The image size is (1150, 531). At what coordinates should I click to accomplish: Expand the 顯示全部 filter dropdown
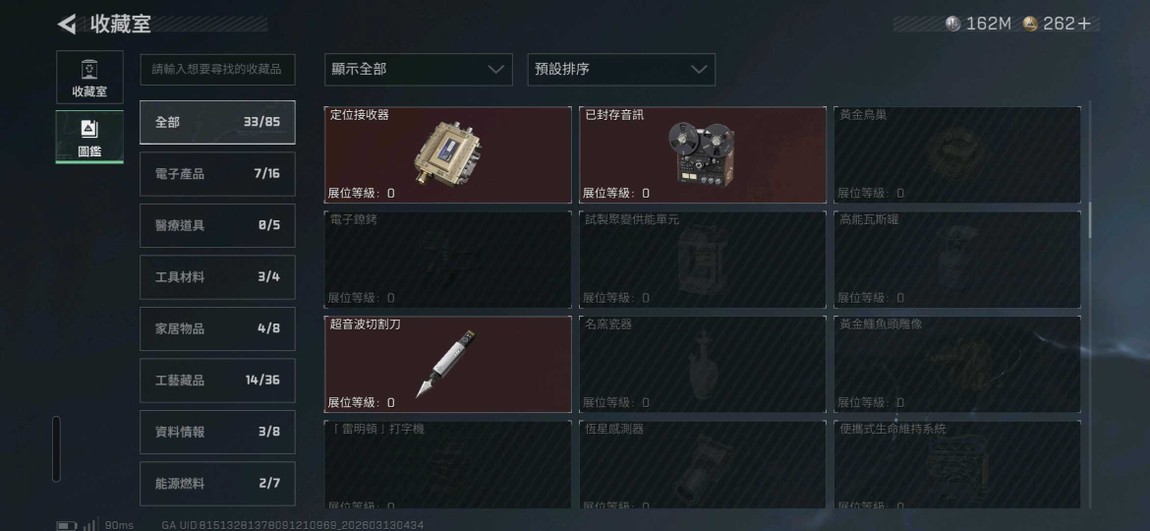click(x=418, y=70)
